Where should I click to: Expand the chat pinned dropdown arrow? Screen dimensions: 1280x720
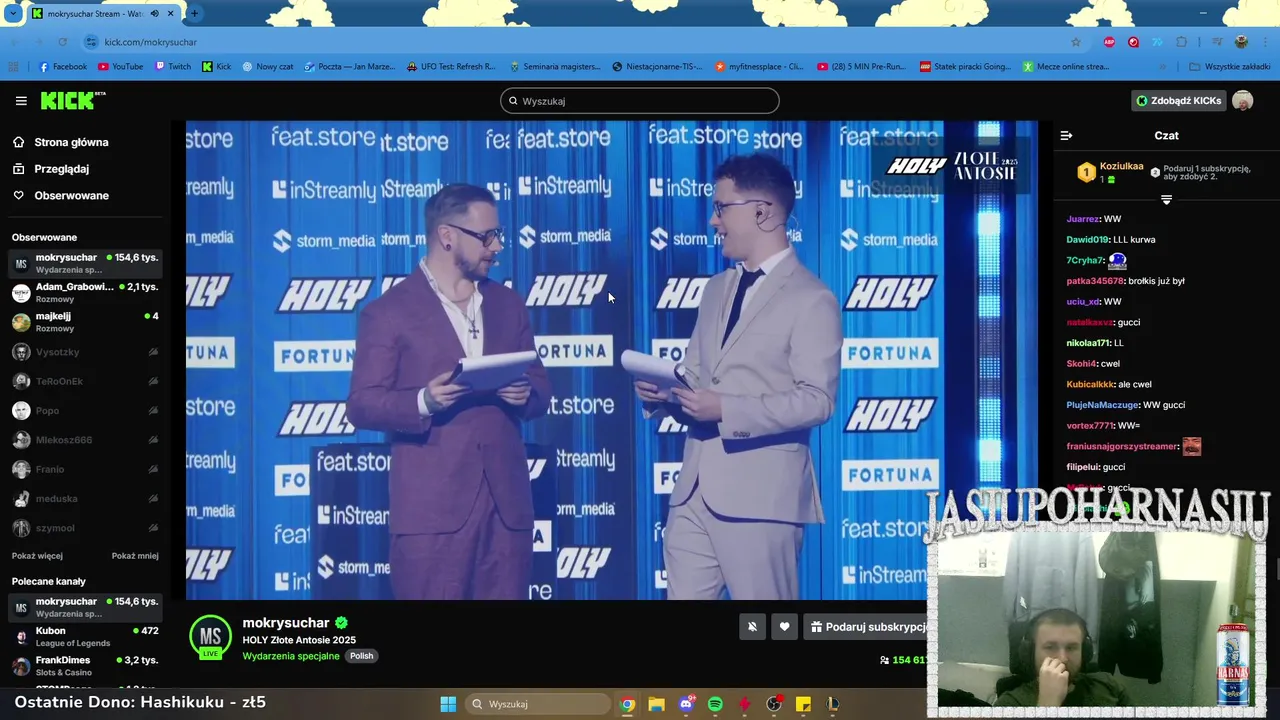click(1166, 200)
